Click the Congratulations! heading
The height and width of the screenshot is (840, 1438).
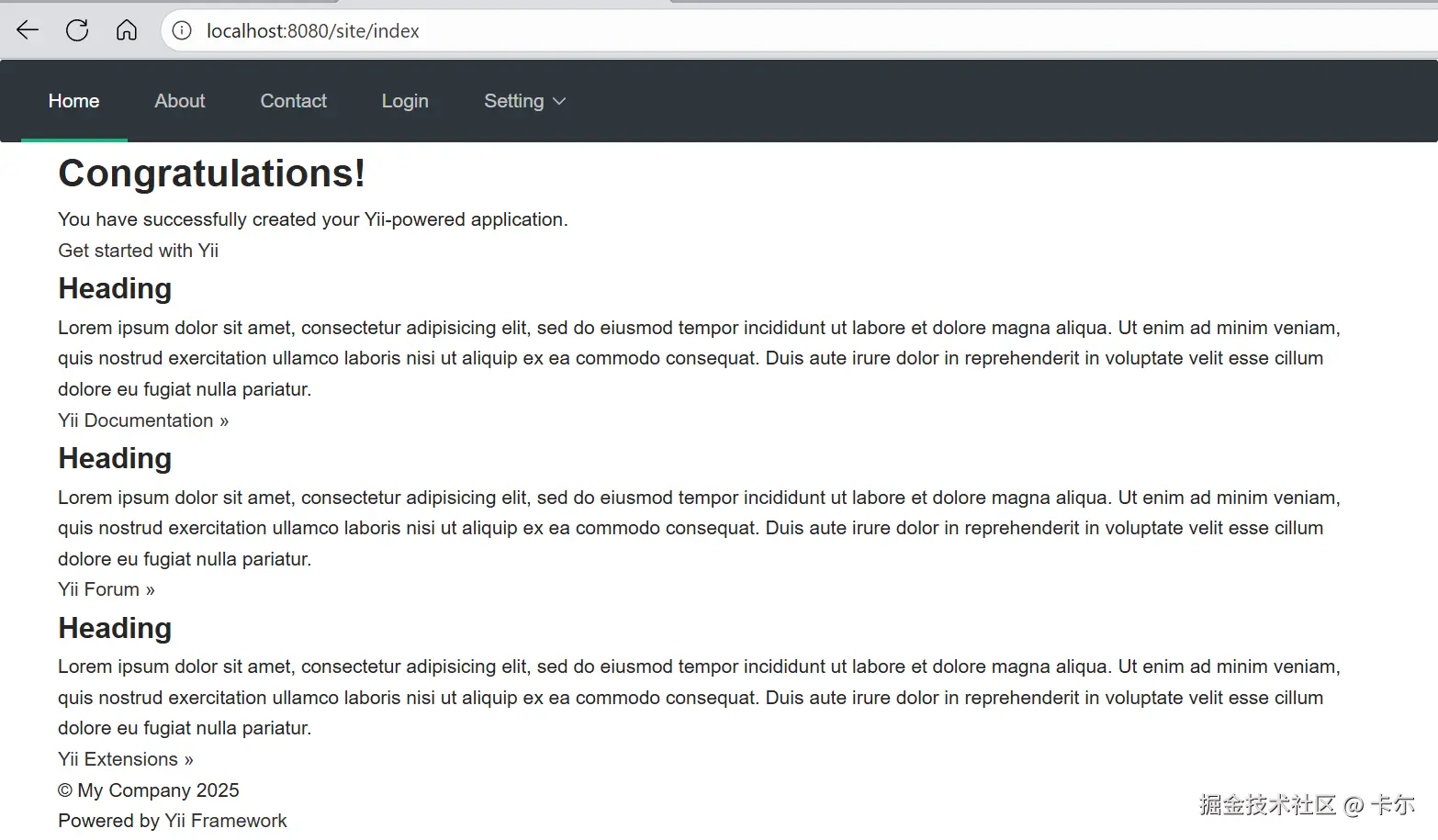click(x=212, y=174)
